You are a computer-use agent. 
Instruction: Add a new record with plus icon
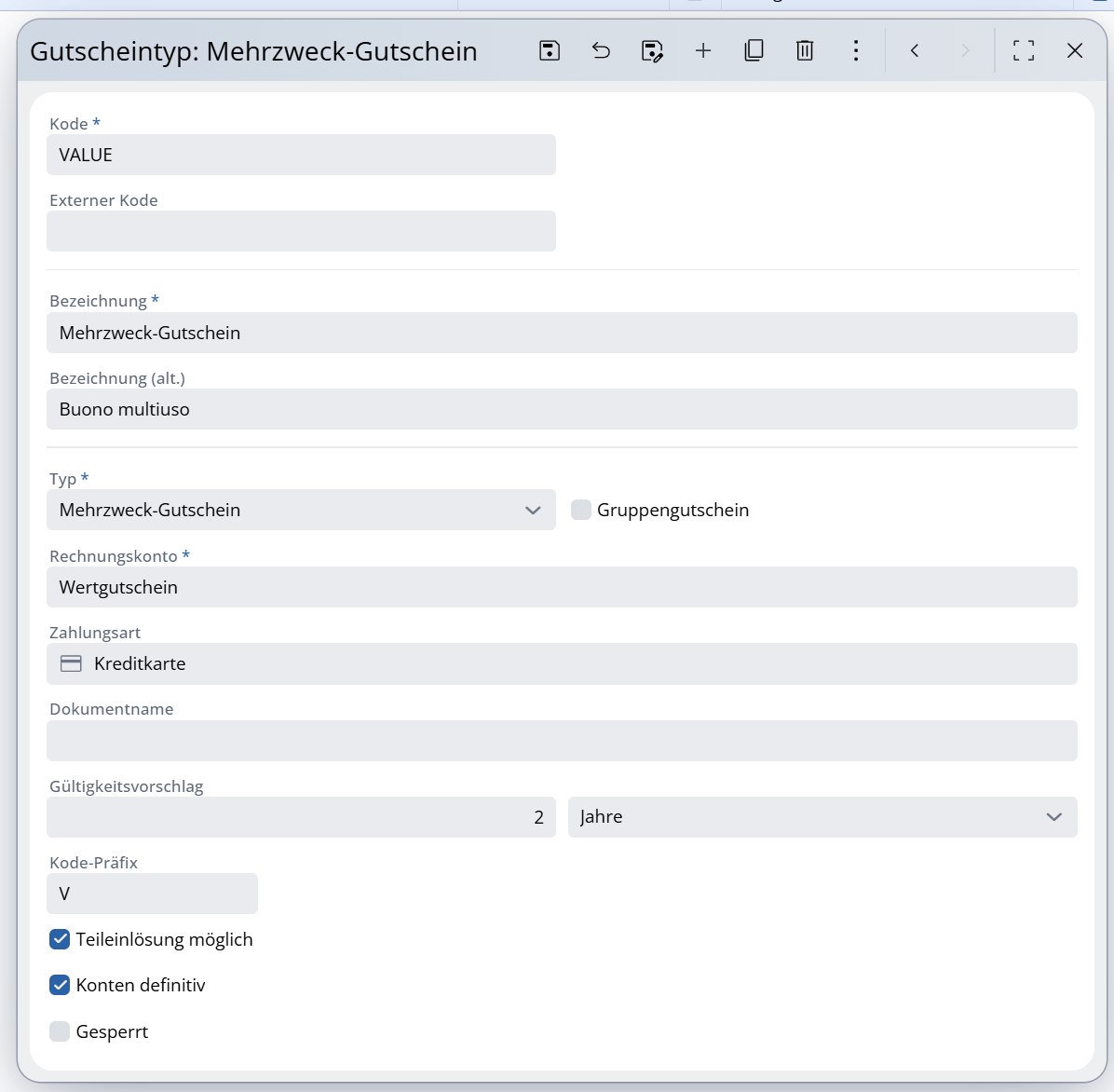703,50
